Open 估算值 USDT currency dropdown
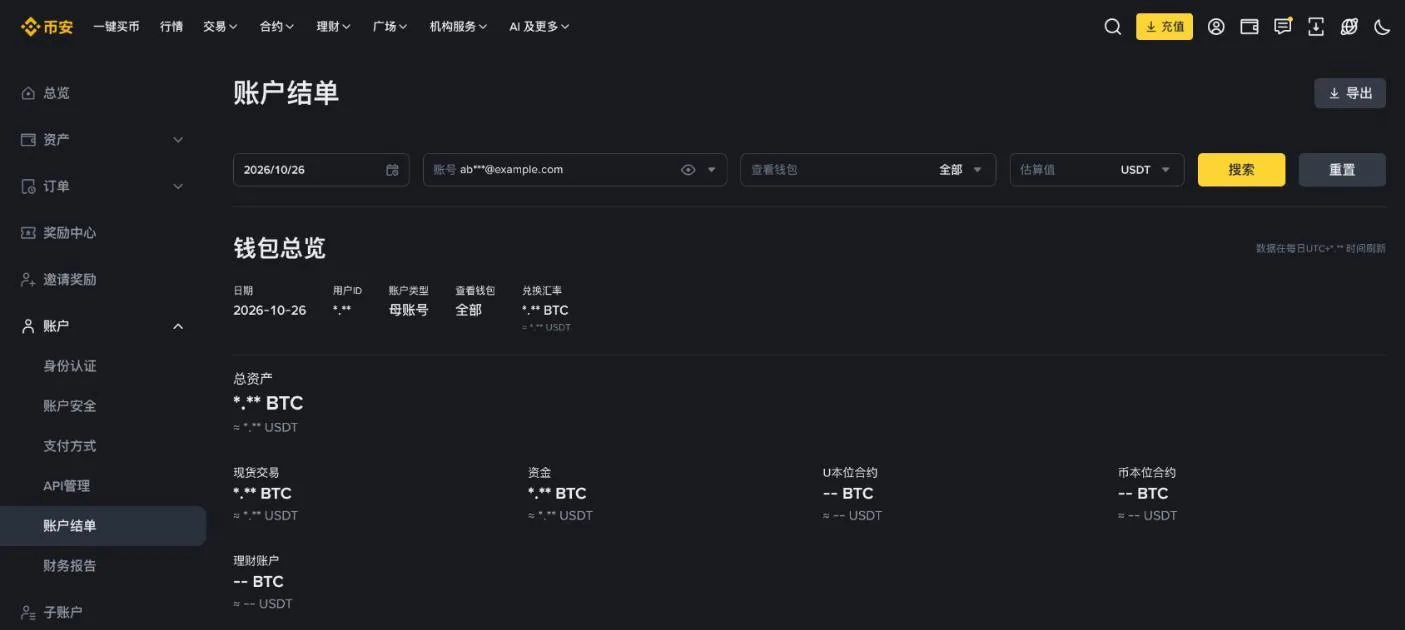This screenshot has height=630, width=1405. 1097,170
